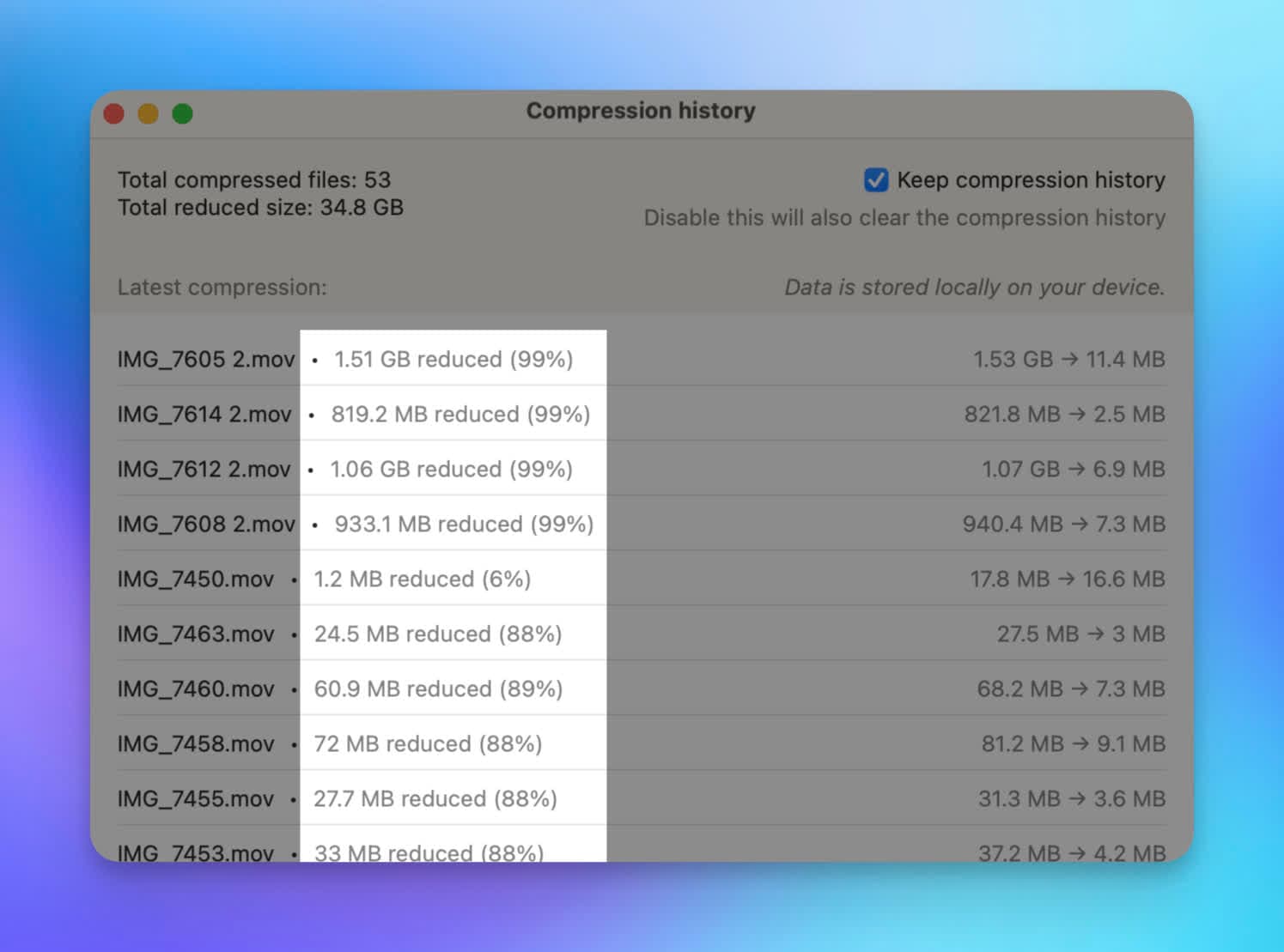
Task: Select the IMG_7458.mov file name
Action: (x=195, y=743)
